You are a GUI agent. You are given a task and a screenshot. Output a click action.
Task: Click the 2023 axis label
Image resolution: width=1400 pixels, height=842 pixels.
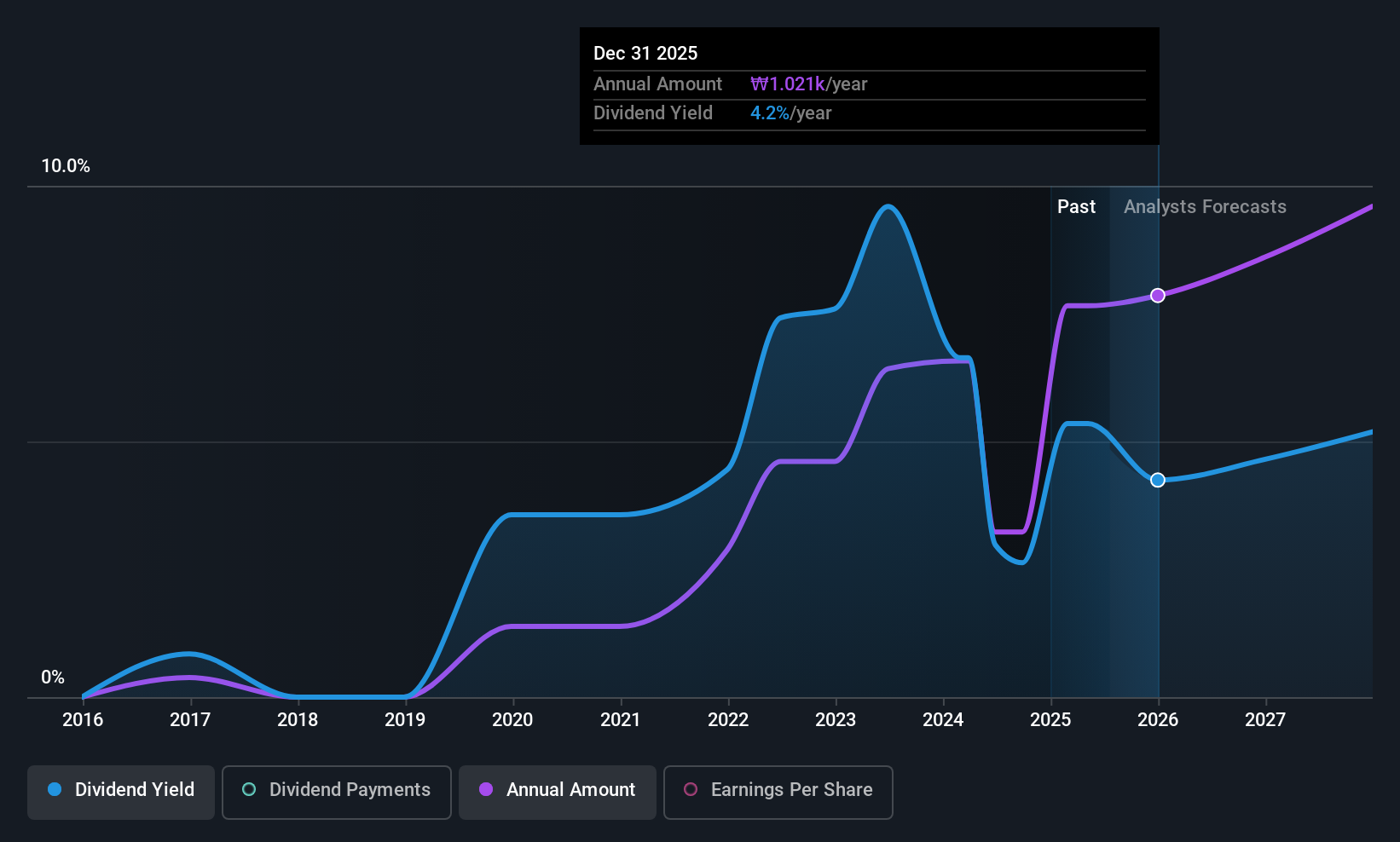click(x=836, y=720)
